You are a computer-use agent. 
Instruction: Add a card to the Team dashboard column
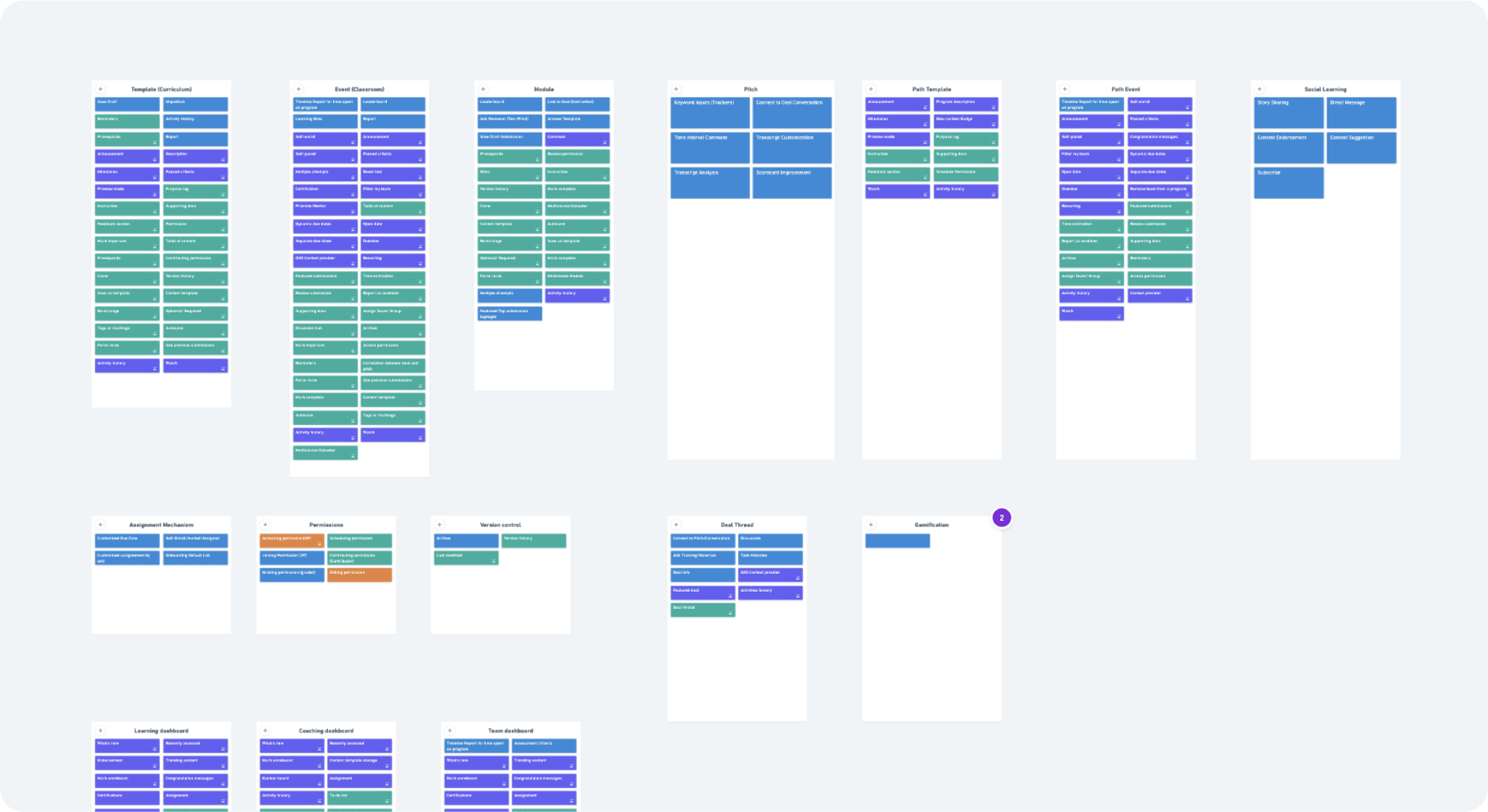[450, 731]
